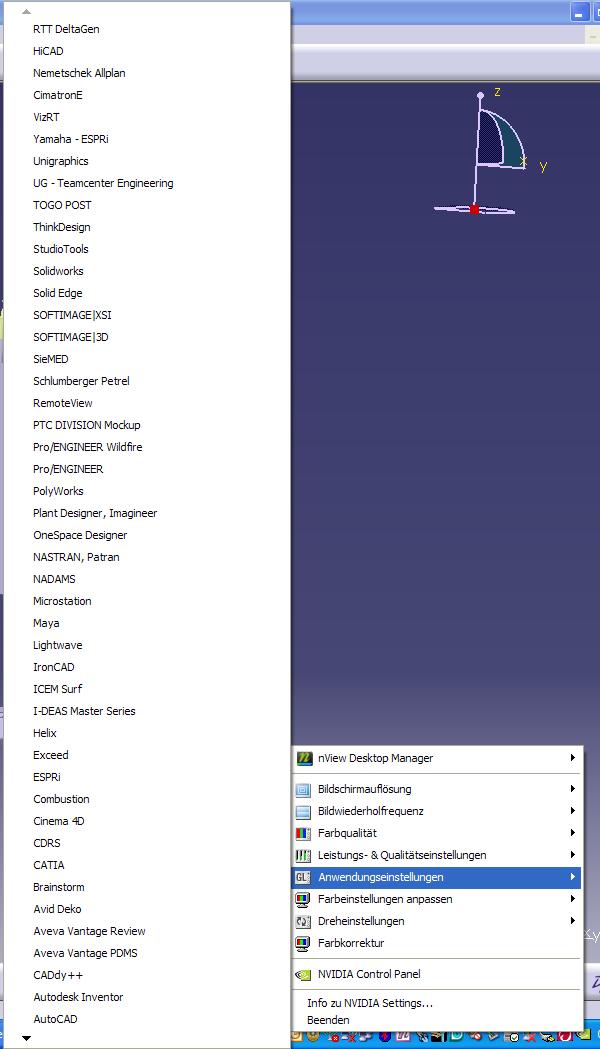Select the Aveva Vantage PDMS profile
The image size is (600, 1049).
coord(85,953)
